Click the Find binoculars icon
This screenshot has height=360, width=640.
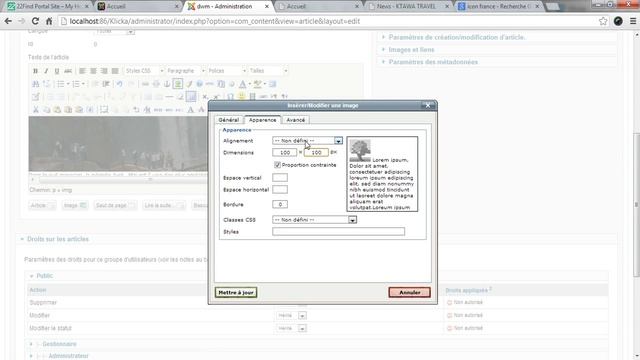pyautogui.click(x=36, y=84)
